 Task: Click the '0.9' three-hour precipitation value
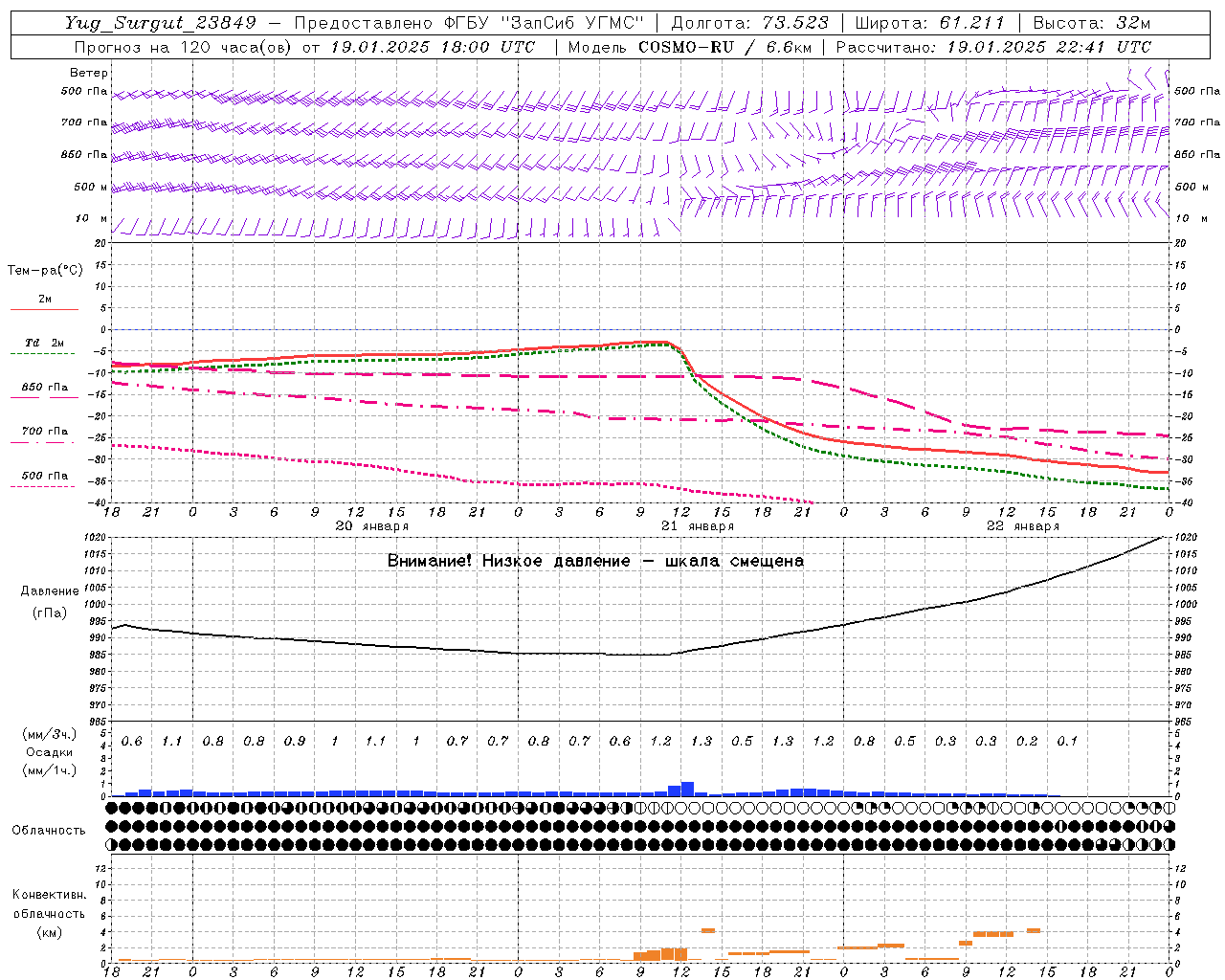[x=295, y=742]
